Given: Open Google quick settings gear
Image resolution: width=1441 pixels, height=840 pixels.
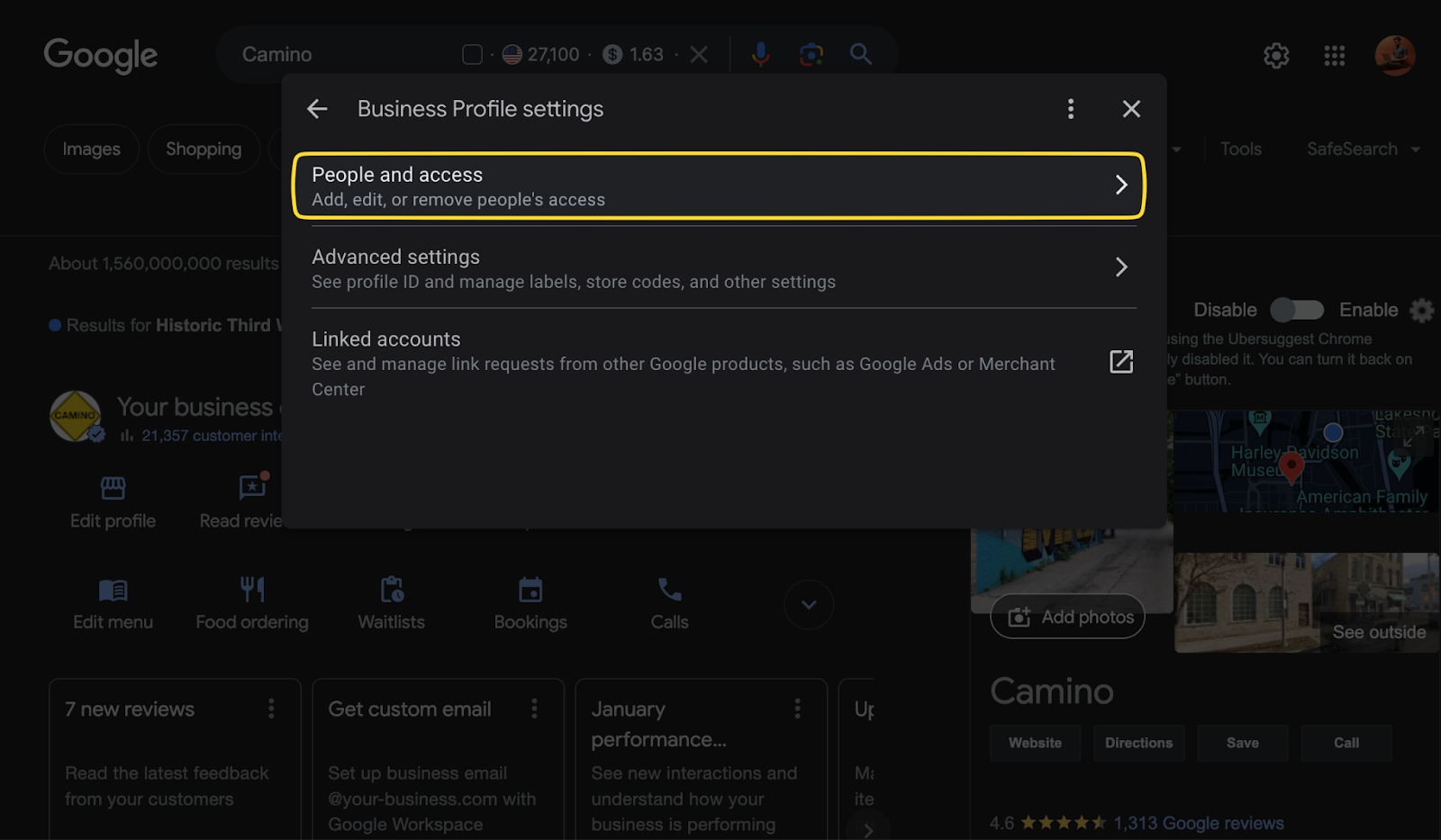Looking at the screenshot, I should coord(1276,56).
